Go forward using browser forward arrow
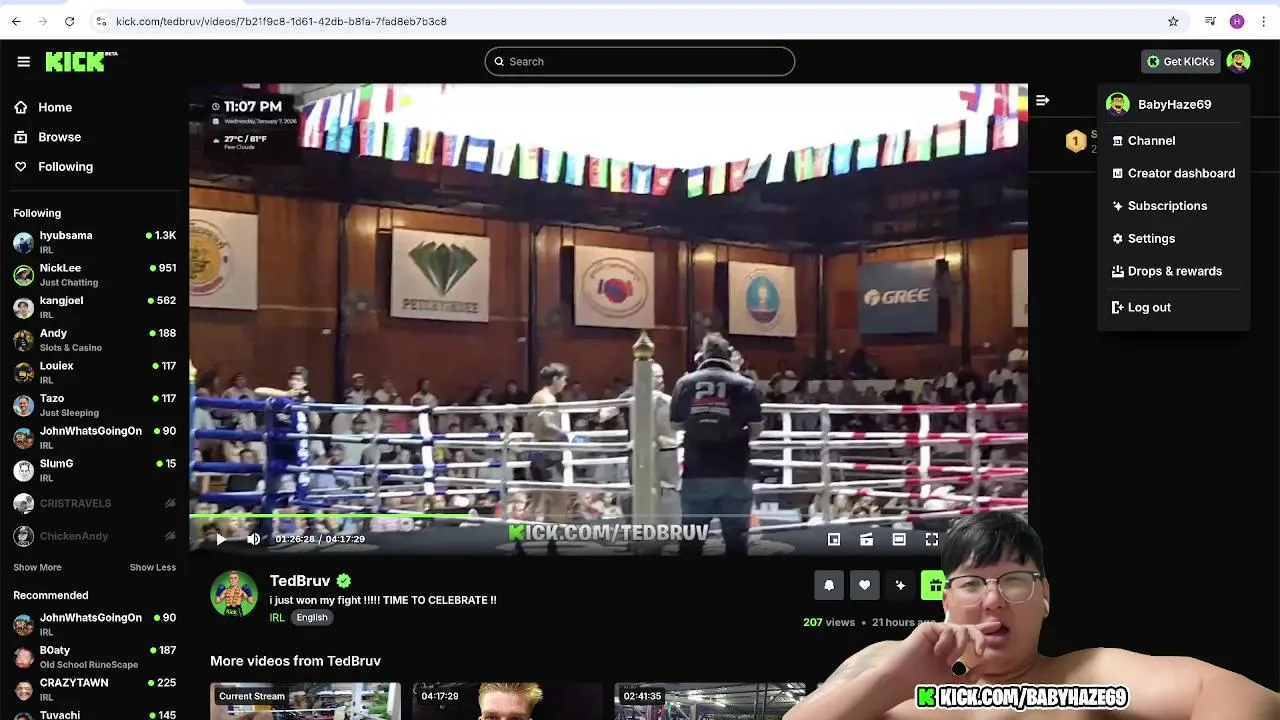This screenshot has height=720, width=1280. tap(43, 21)
